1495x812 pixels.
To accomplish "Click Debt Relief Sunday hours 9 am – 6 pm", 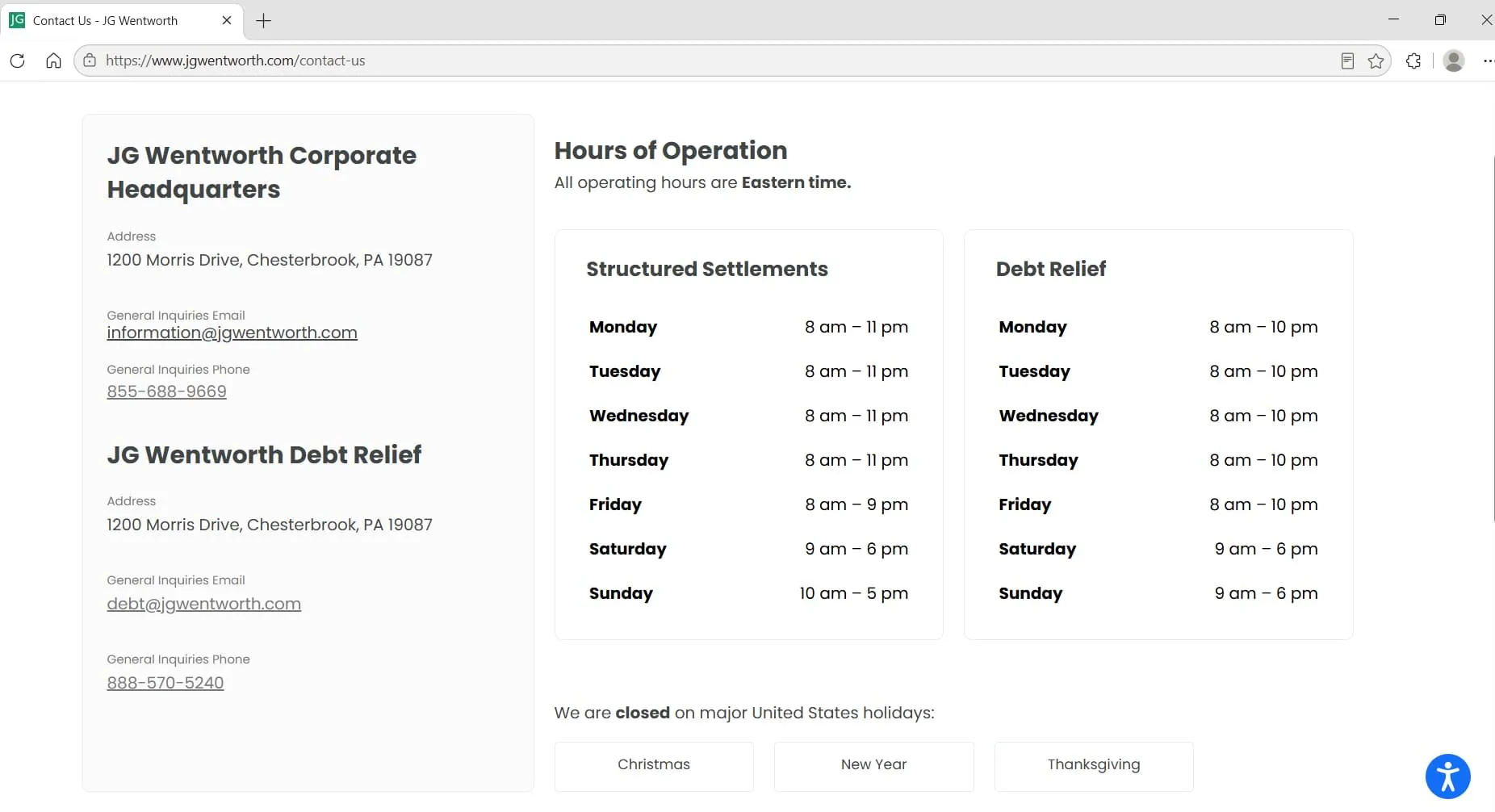I will (x=1266, y=593).
